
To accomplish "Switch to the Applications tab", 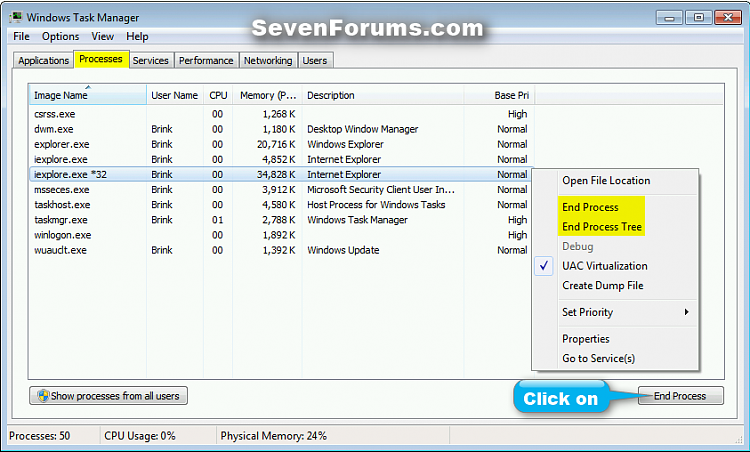I will coord(44,60).
